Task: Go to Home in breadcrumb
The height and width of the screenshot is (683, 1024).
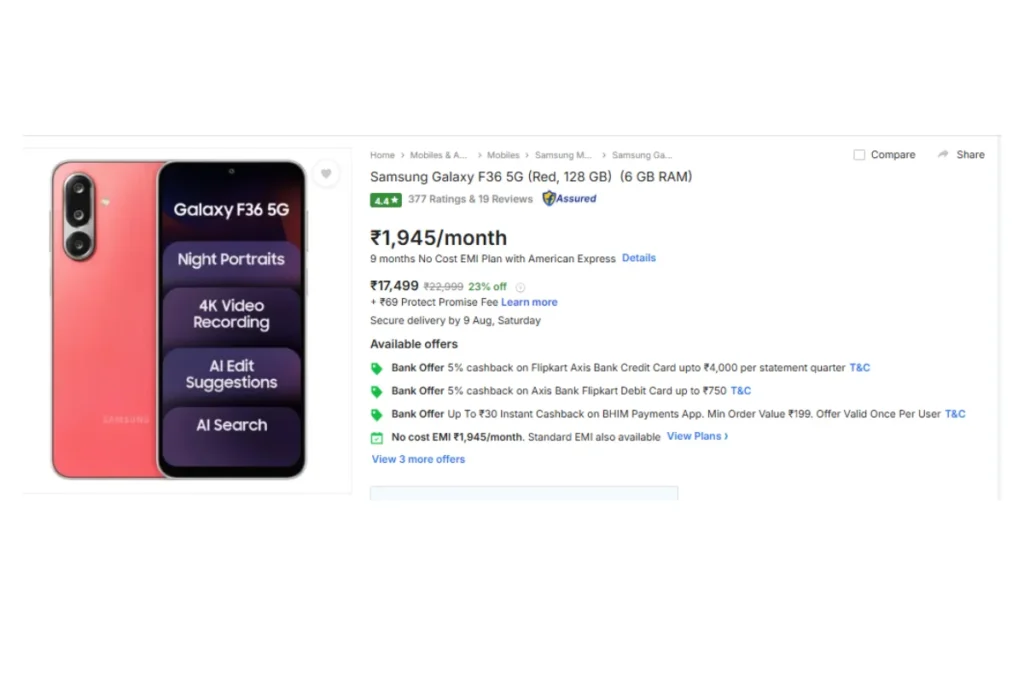Action: coord(382,155)
